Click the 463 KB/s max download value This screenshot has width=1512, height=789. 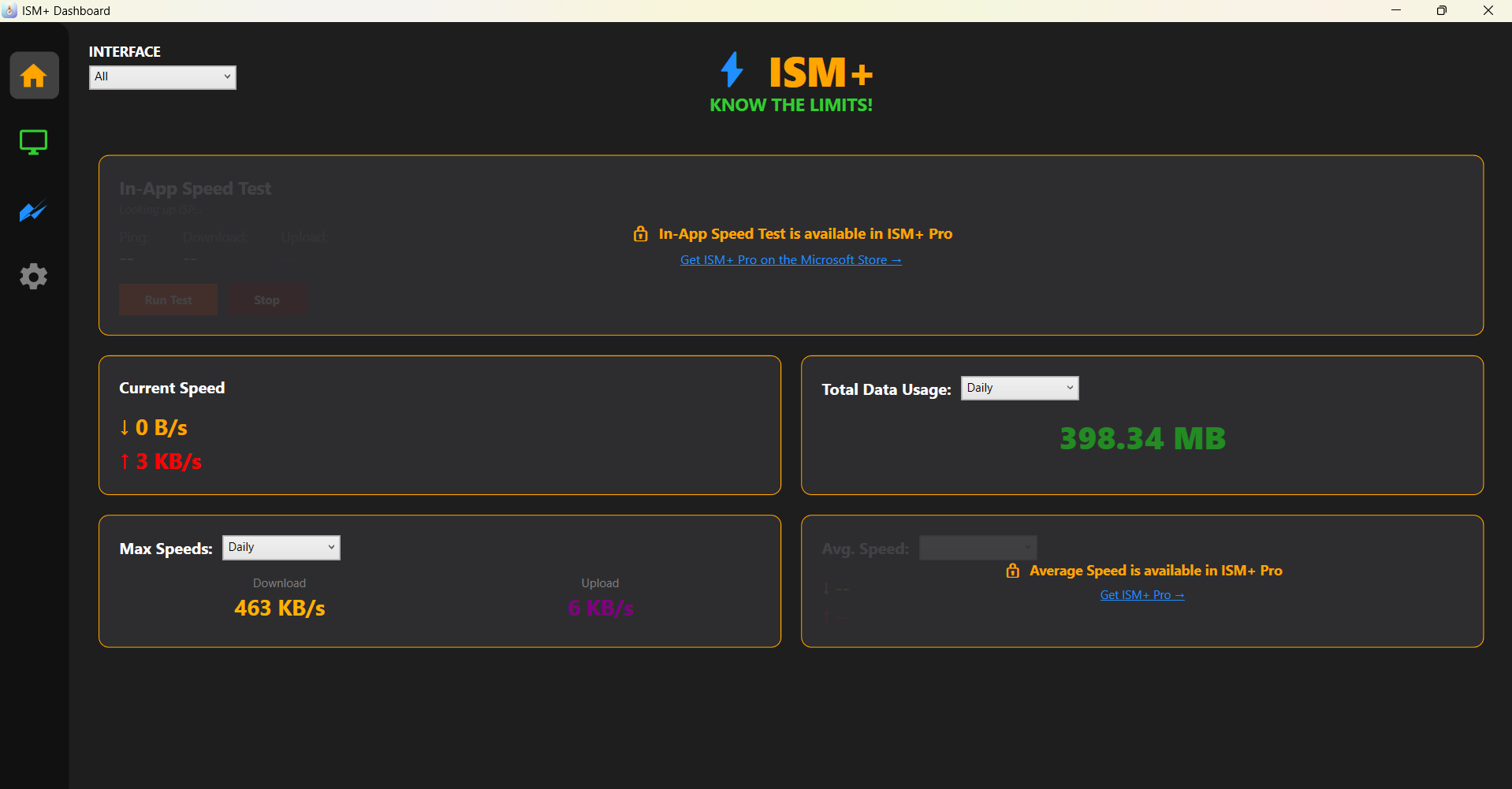pos(280,608)
